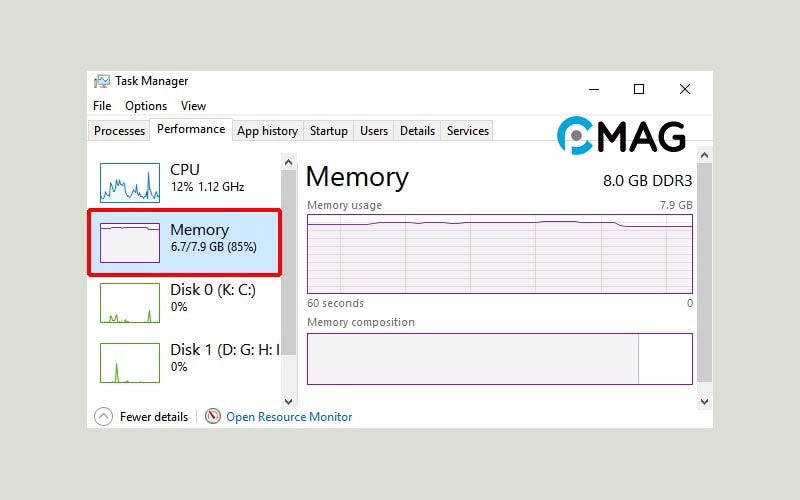
Task: Open Resource Monitor link
Action: click(289, 417)
